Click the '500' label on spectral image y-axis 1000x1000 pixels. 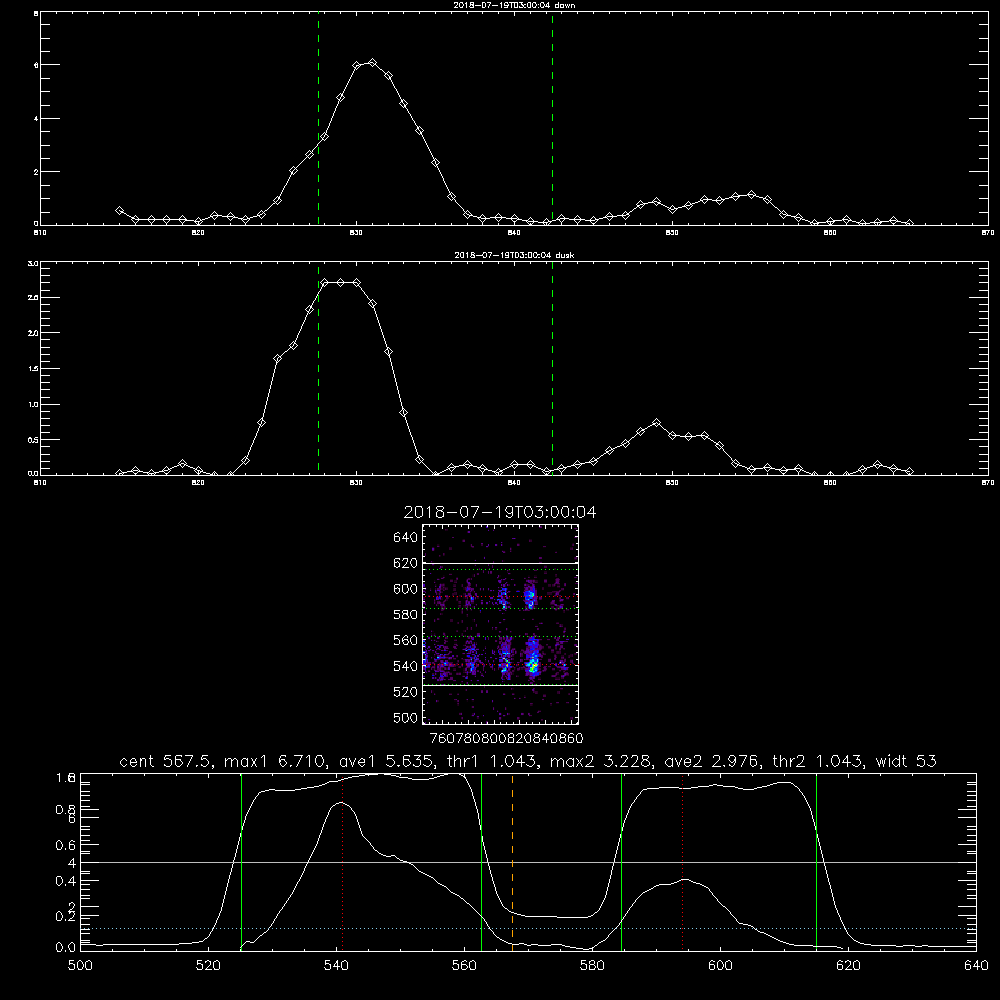(x=406, y=717)
